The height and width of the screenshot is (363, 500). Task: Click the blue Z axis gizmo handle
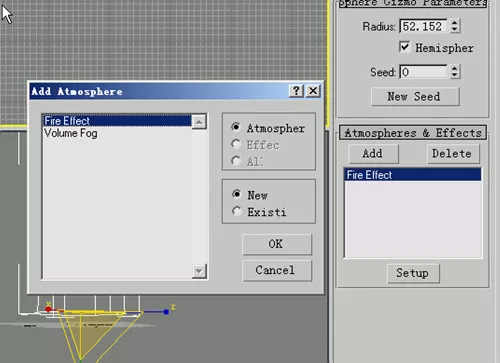coord(166,312)
